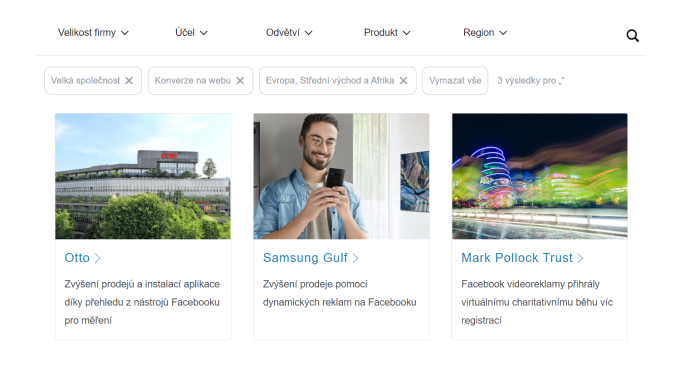Click the Otto building thumbnail

(143, 176)
